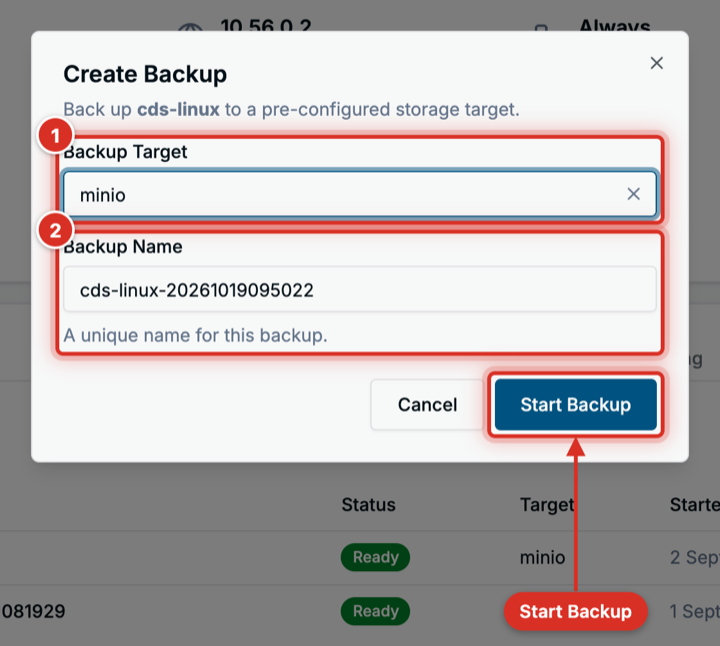This screenshot has width=720, height=646.
Task: Click the Backup Target field label
Action: click(125, 152)
